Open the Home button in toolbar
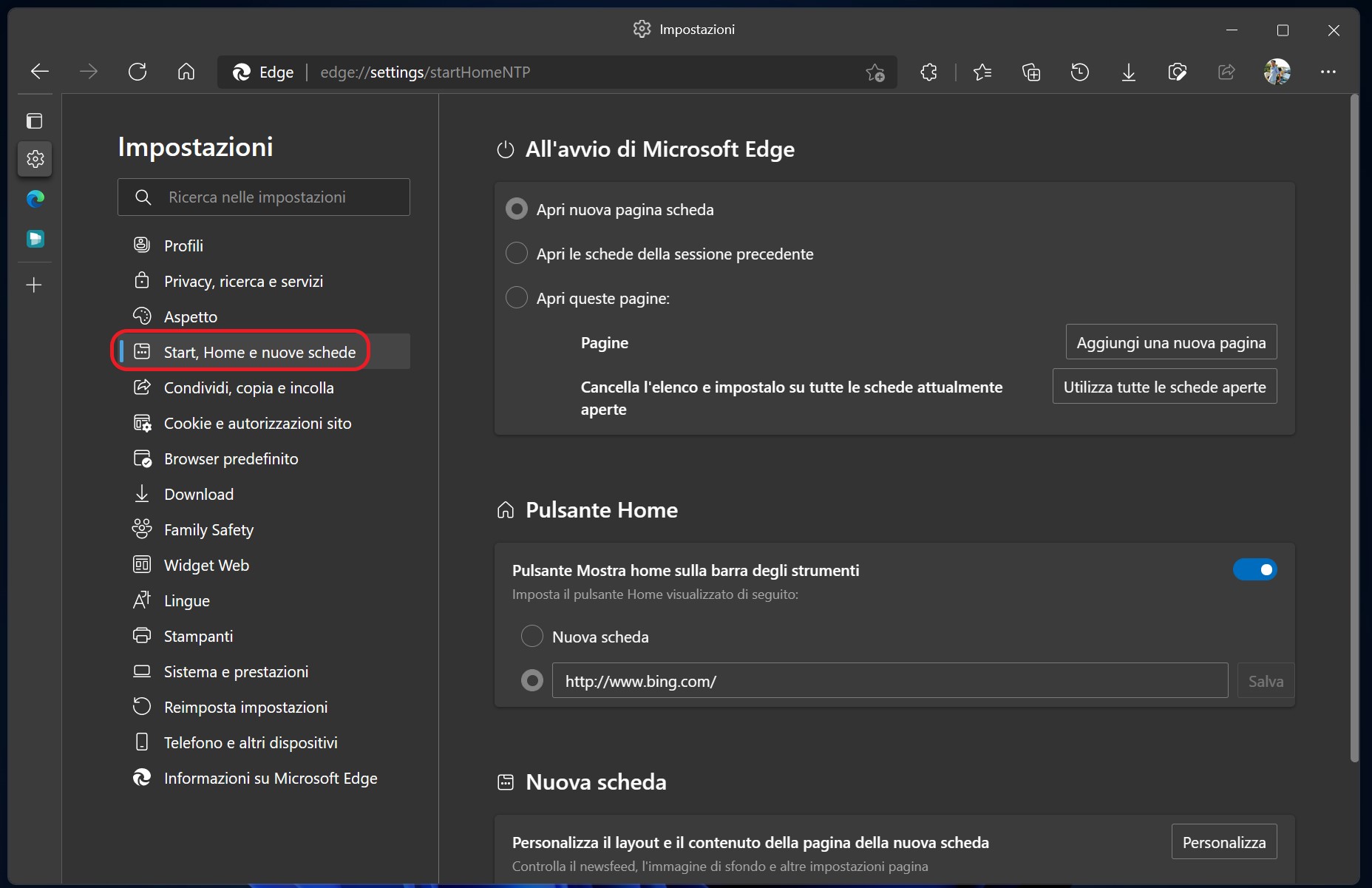This screenshot has width=1372, height=888. (186, 72)
